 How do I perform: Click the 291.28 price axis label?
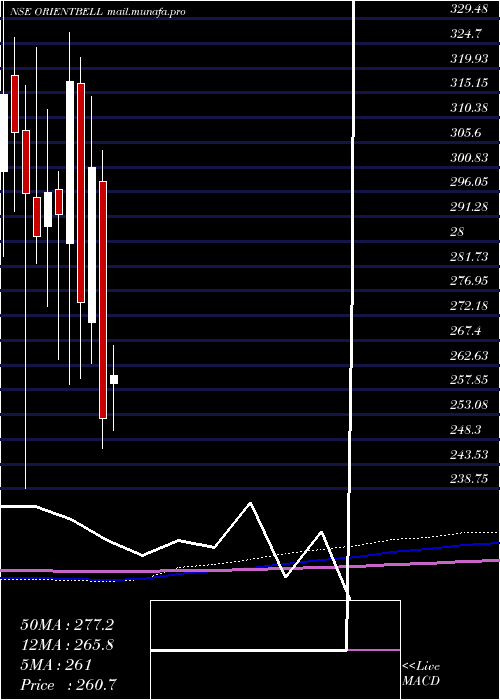pyautogui.click(x=469, y=207)
